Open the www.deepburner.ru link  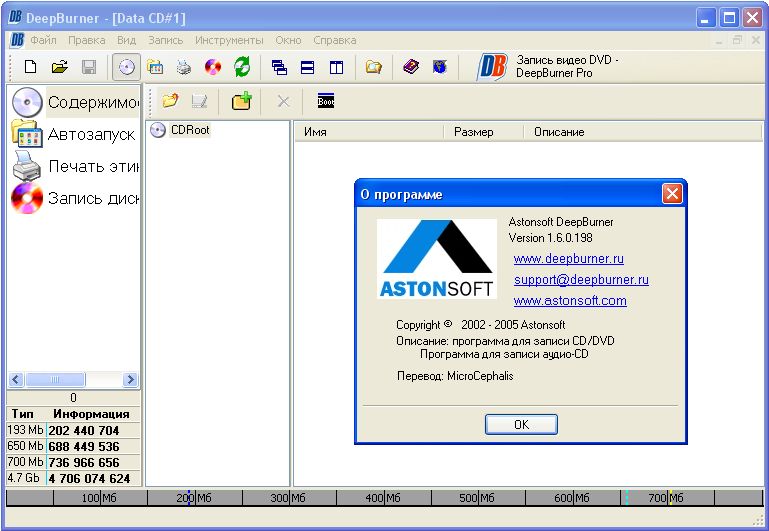pyautogui.click(x=569, y=258)
